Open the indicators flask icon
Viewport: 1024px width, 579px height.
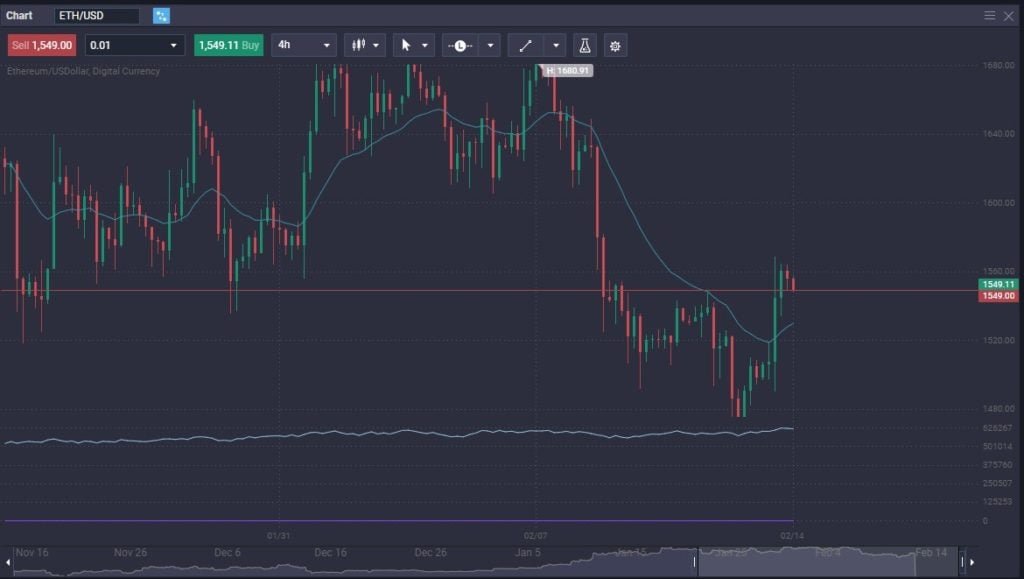585,45
